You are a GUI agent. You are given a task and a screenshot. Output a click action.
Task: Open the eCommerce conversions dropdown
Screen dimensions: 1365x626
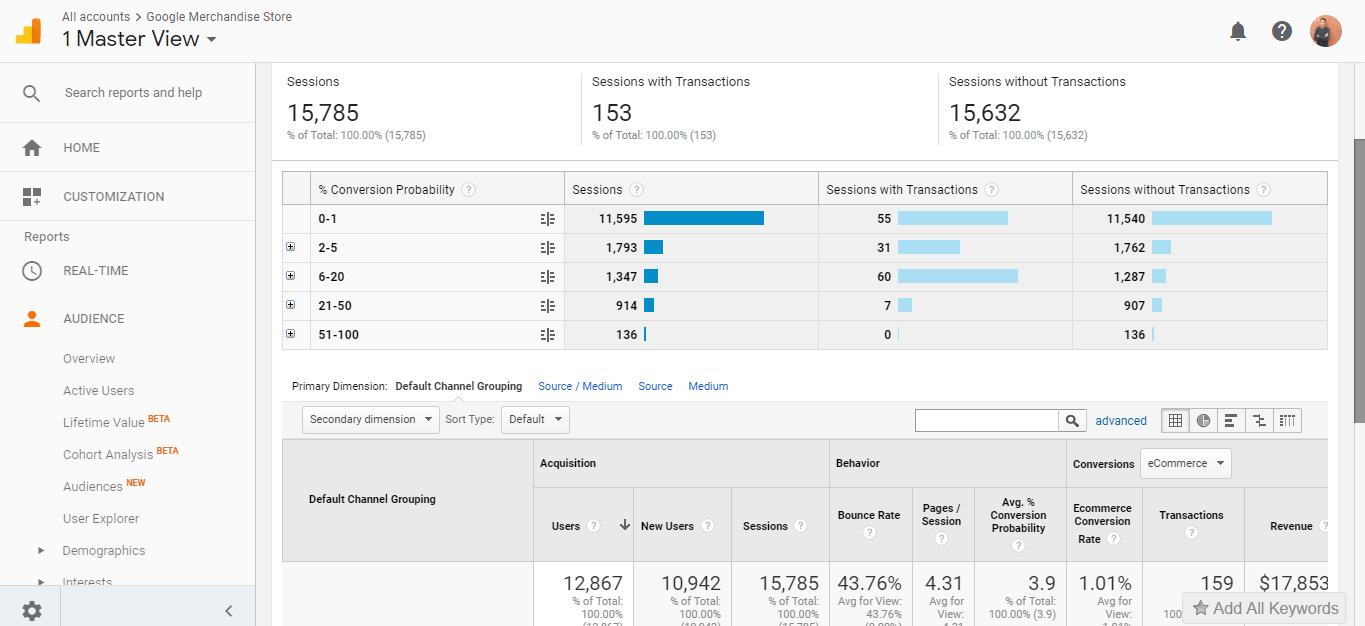[1186, 463]
